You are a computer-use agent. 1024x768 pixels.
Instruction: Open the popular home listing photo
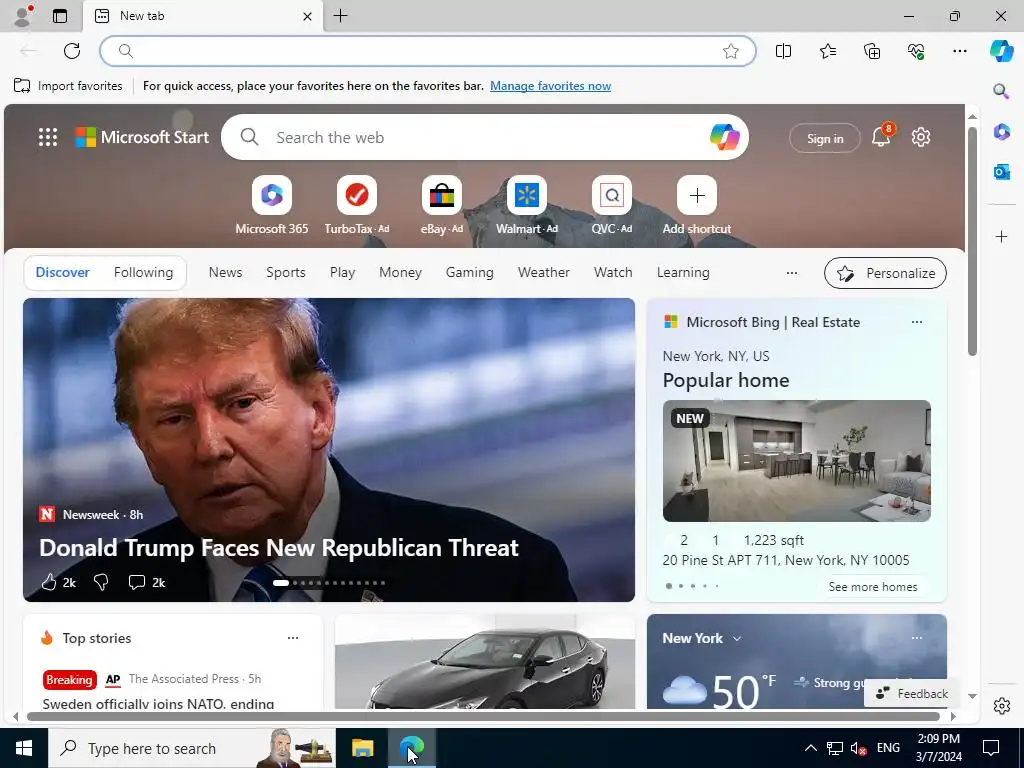tap(796, 461)
